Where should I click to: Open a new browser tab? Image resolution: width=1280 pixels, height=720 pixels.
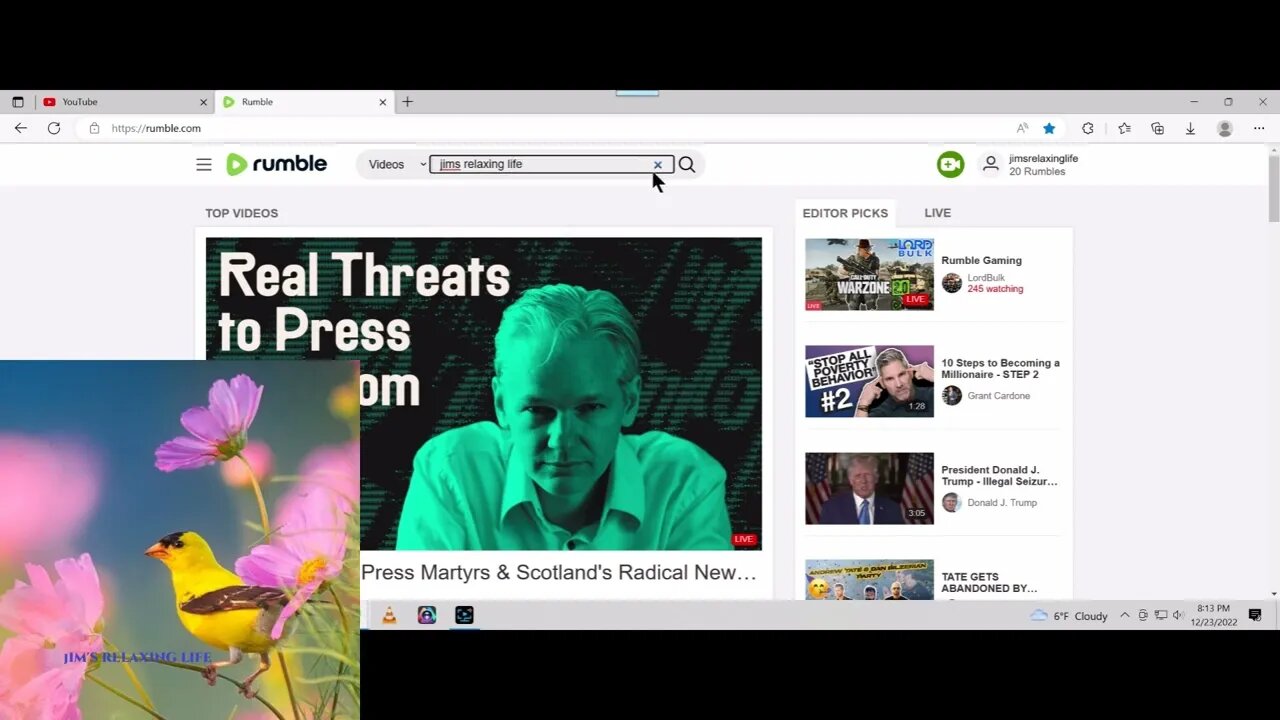point(407,102)
